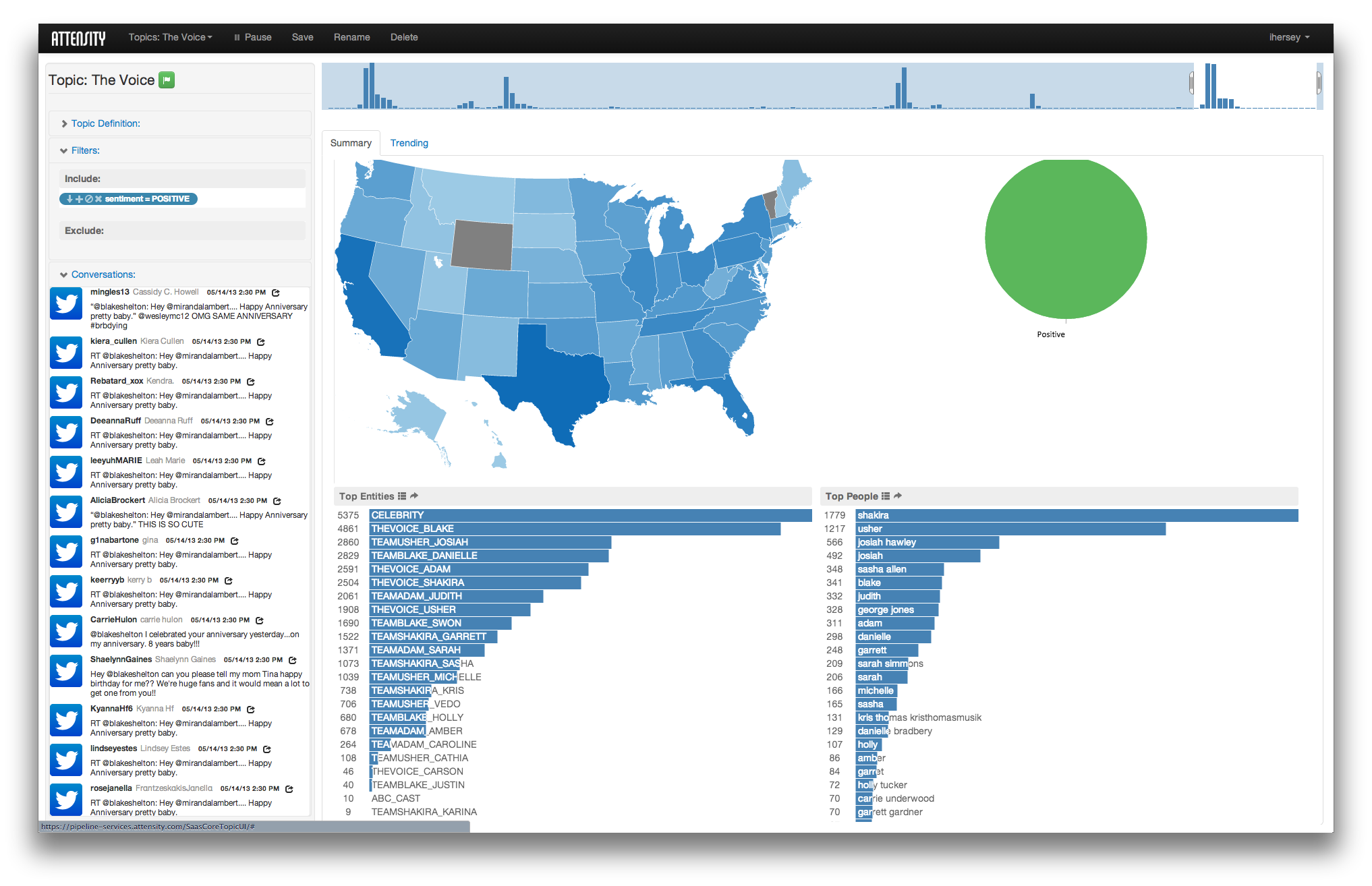This screenshot has height=886, width=1372.
Task: Click the left handle of the timeline range
Action: tap(1192, 83)
